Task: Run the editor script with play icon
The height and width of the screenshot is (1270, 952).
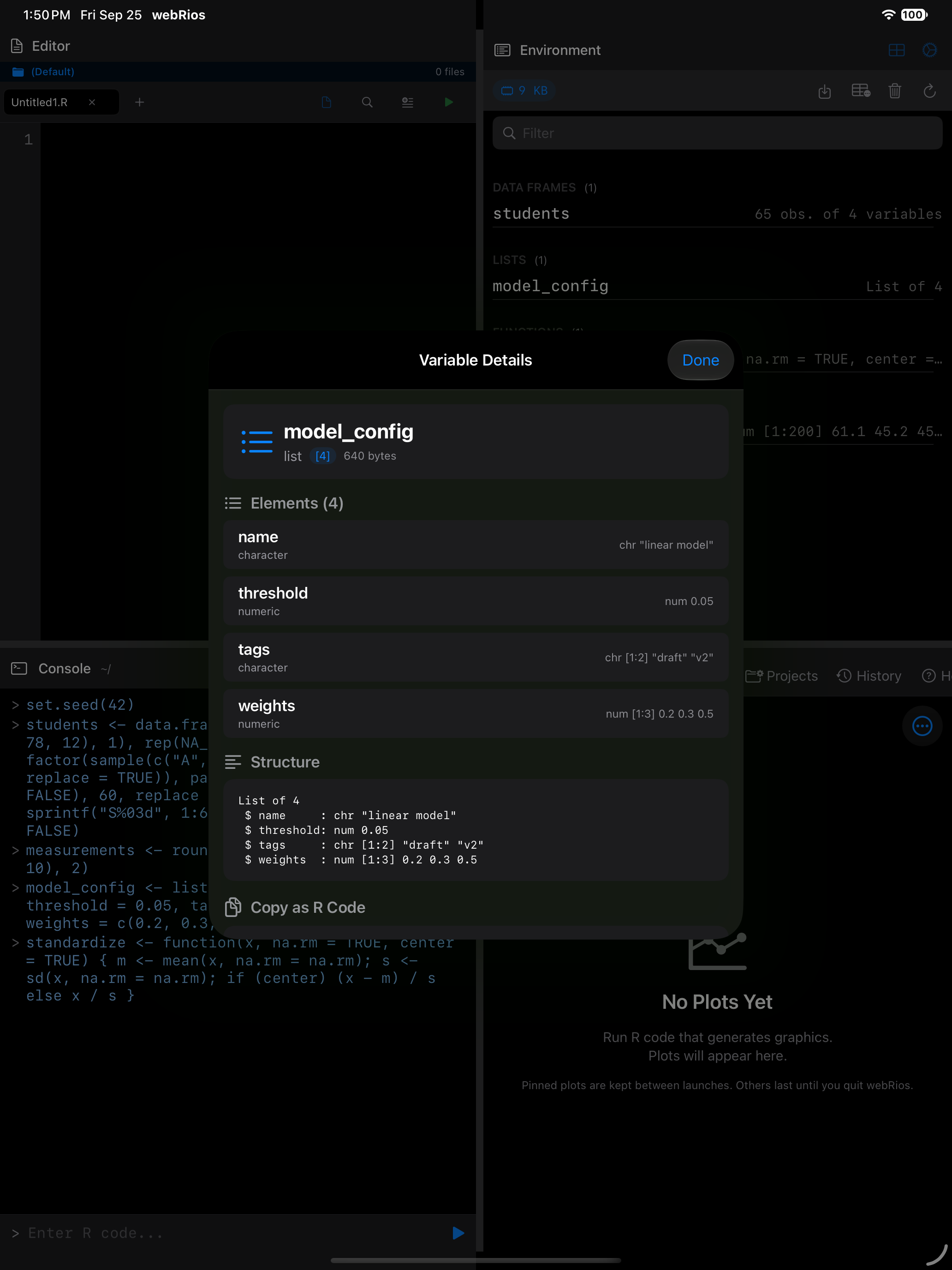Action: pos(449,102)
